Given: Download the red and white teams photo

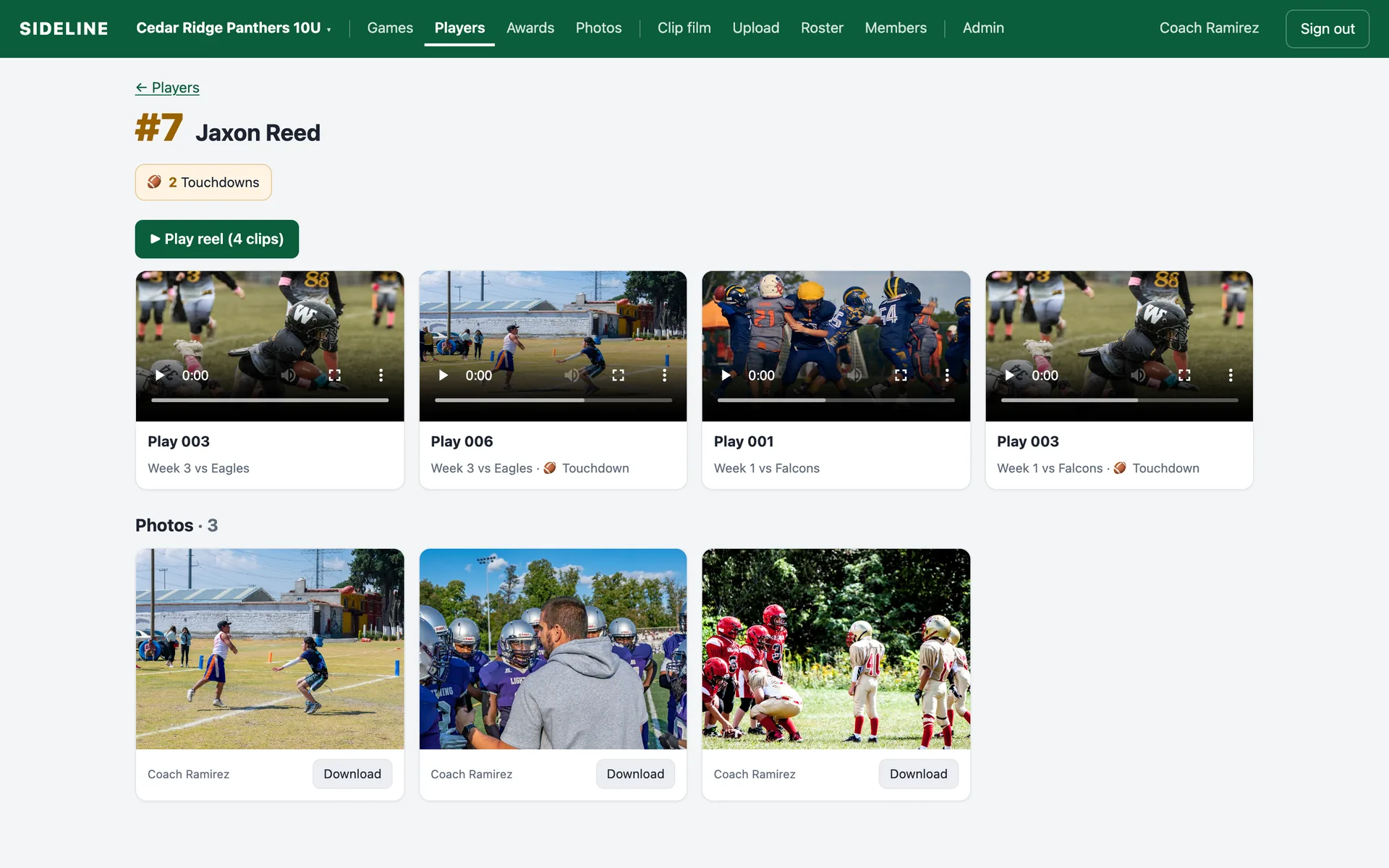Looking at the screenshot, I should pos(918,774).
